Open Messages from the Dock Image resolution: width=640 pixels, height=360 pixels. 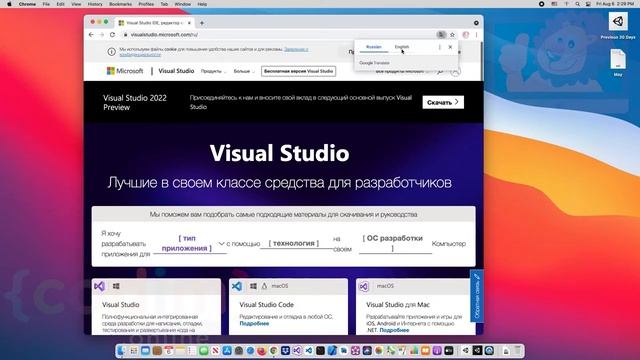[x=204, y=351]
